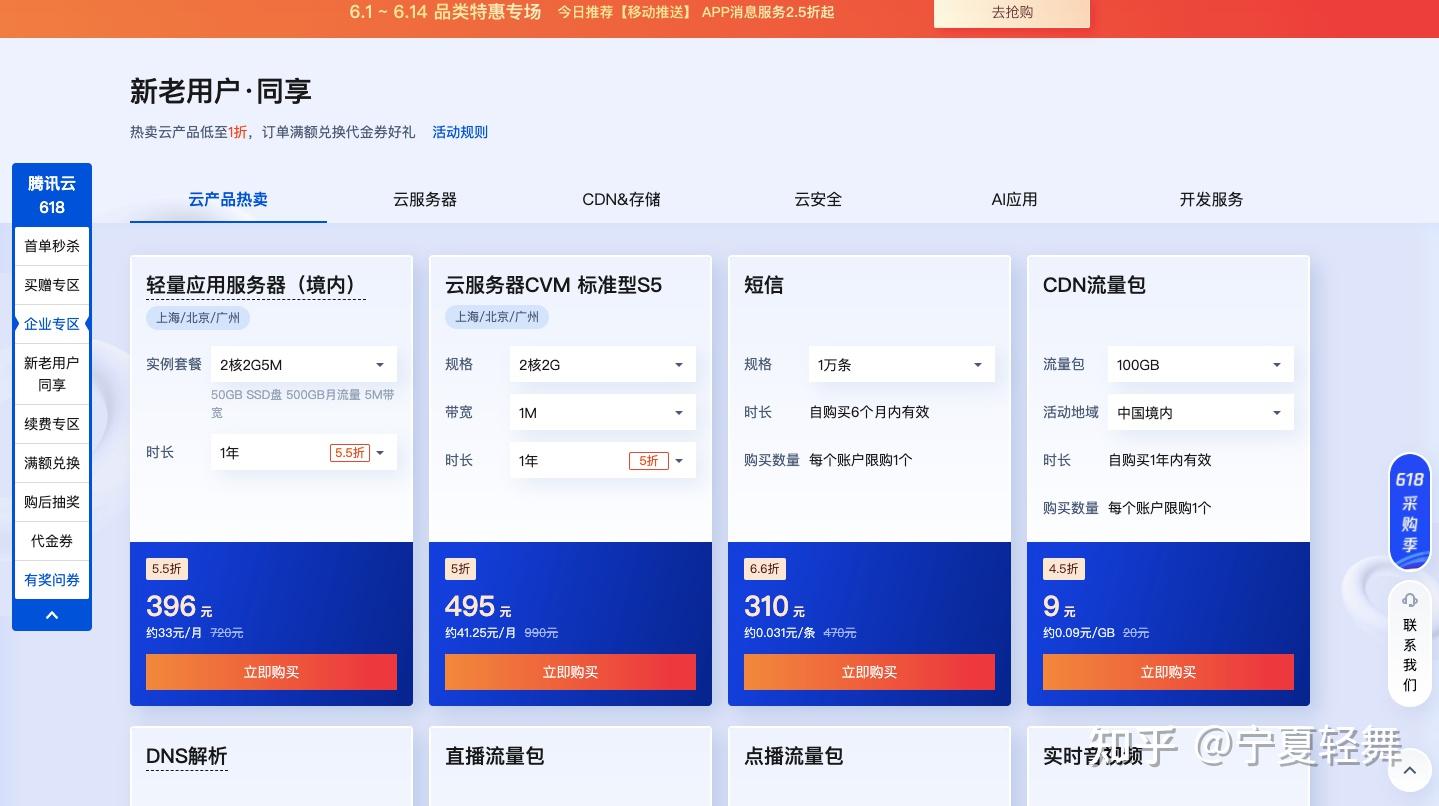Click the back-to-top arrow button
This screenshot has height=806, width=1439.
1409,770
